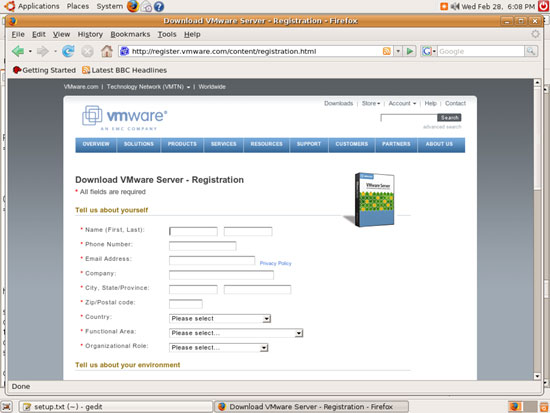Click the page scrollbar down arrow

tap(537, 377)
